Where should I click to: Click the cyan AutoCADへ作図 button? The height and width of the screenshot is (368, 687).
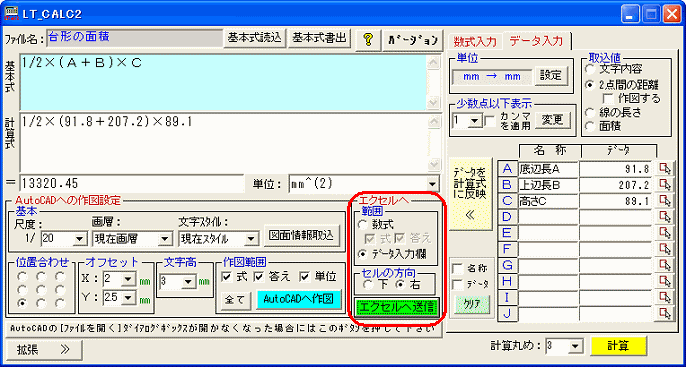pyautogui.click(x=299, y=299)
